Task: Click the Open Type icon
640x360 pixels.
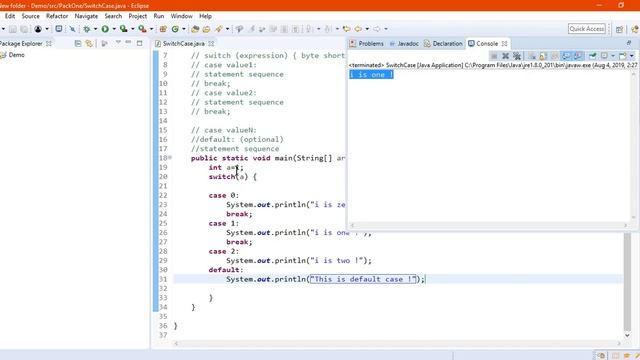Action: tap(195, 29)
